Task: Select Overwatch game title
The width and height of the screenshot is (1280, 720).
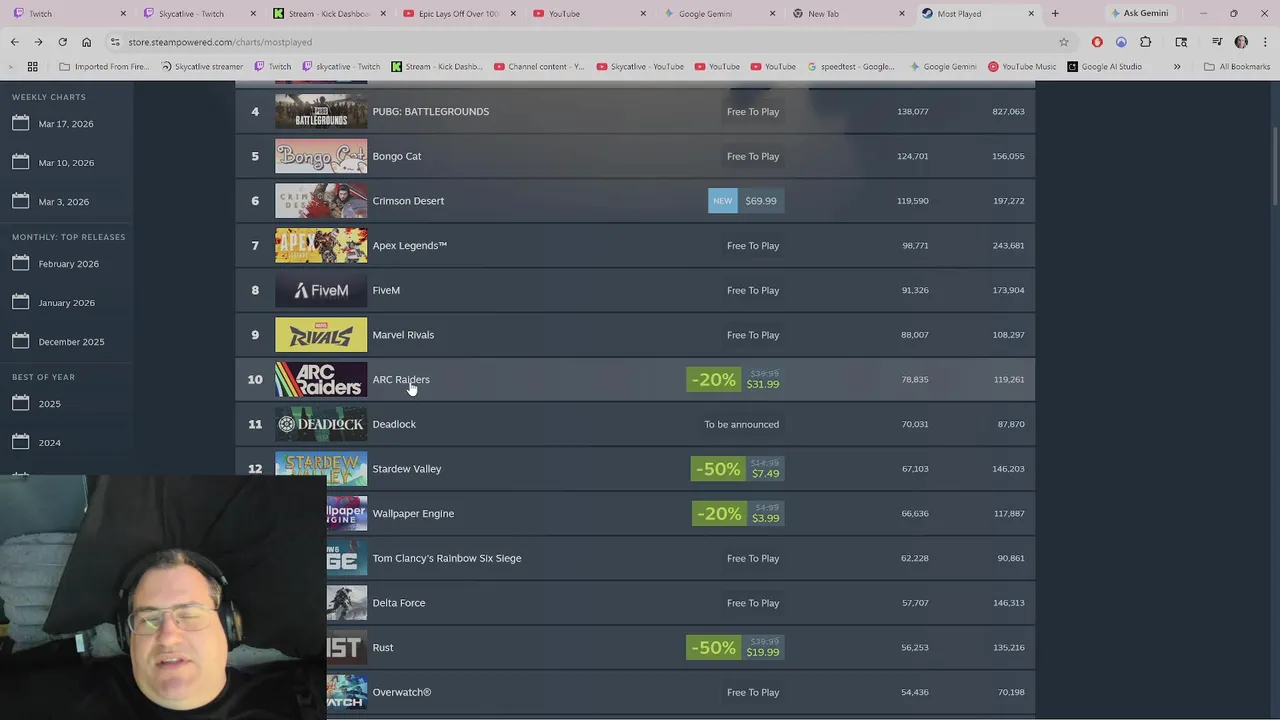Action: click(x=402, y=692)
